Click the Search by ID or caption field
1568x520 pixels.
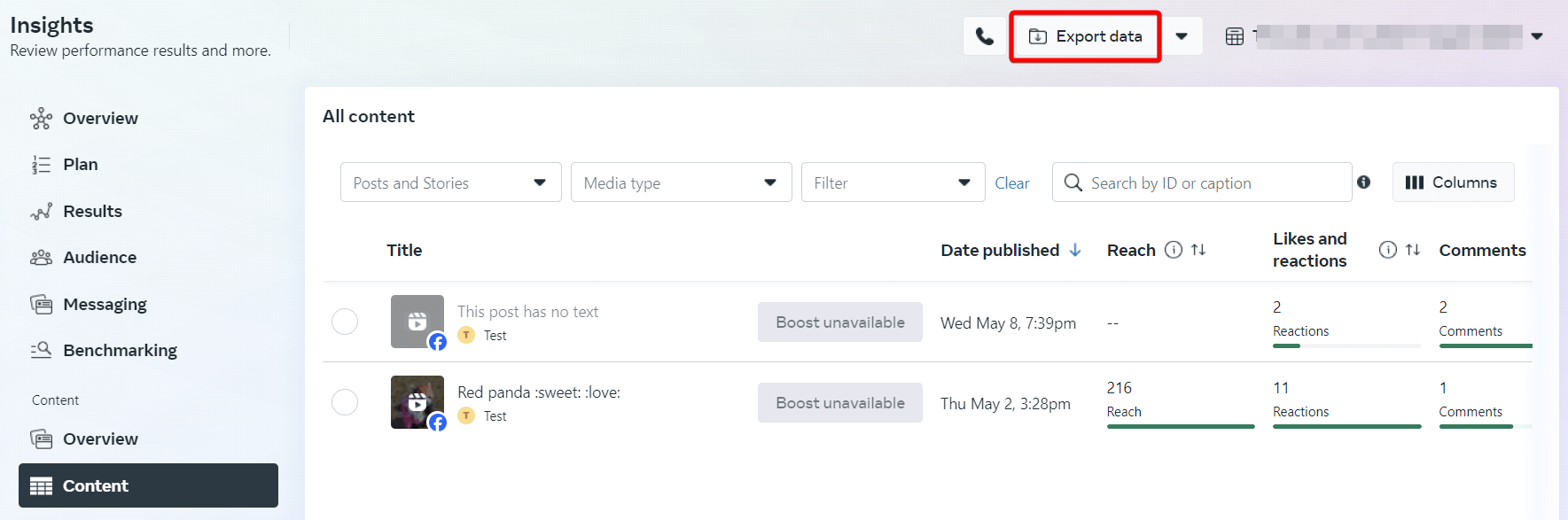click(1202, 182)
